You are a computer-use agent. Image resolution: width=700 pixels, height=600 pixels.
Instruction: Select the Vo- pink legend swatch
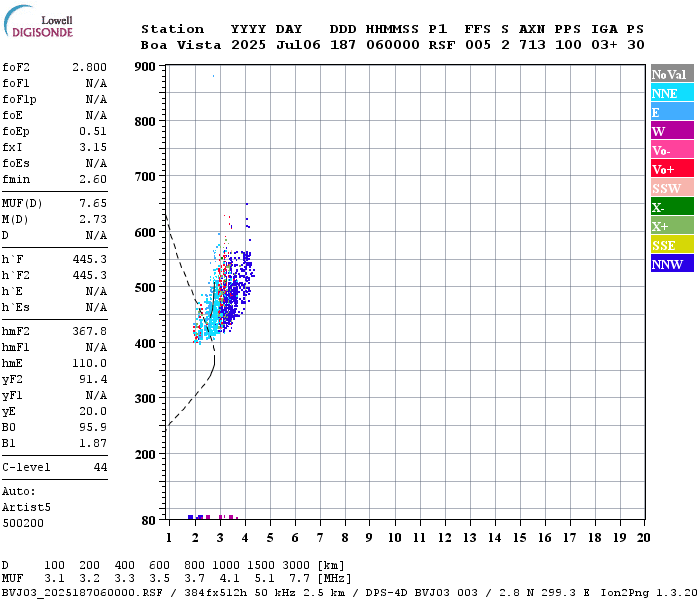pyautogui.click(x=672, y=150)
